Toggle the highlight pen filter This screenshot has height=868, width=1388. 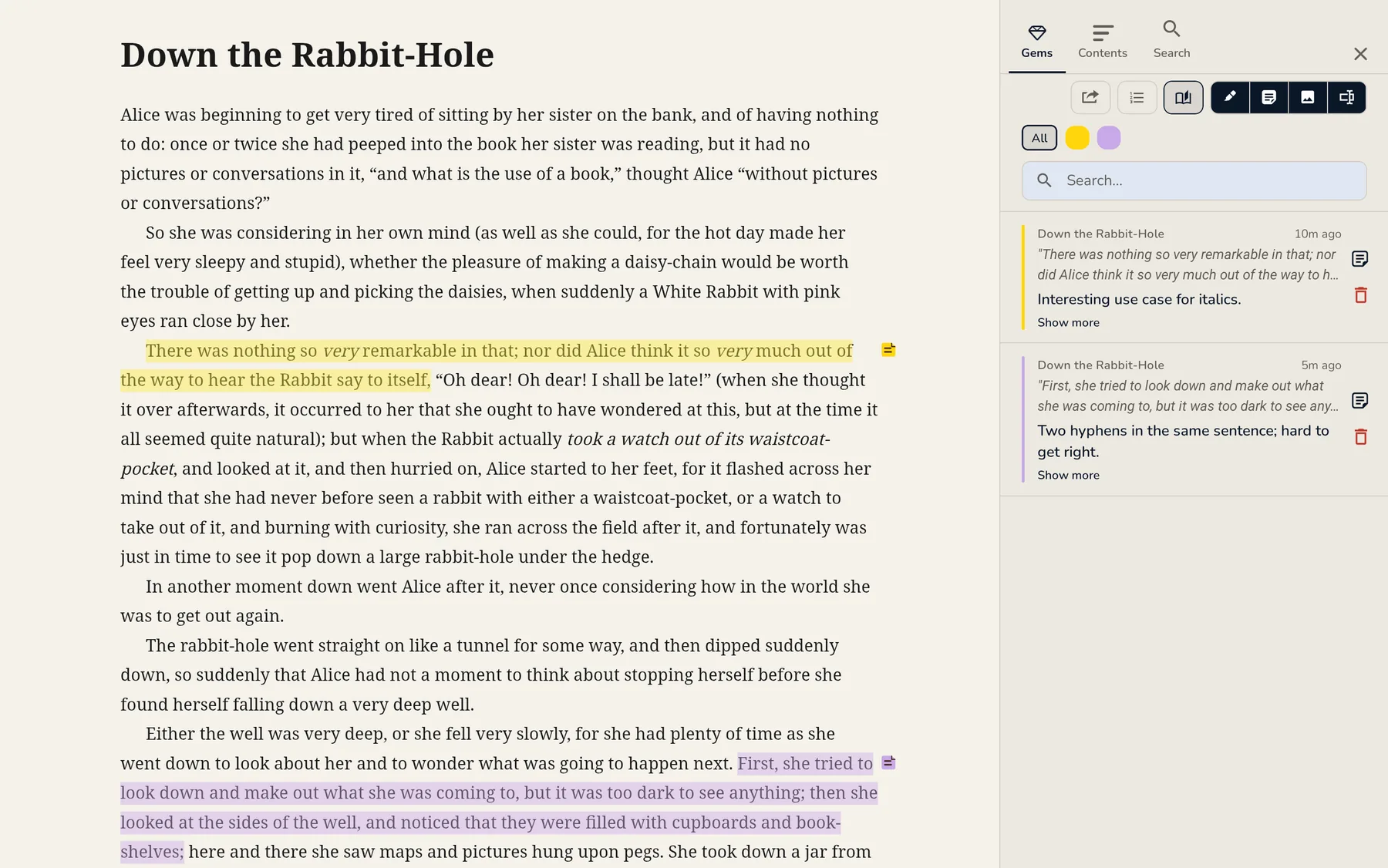1230,97
